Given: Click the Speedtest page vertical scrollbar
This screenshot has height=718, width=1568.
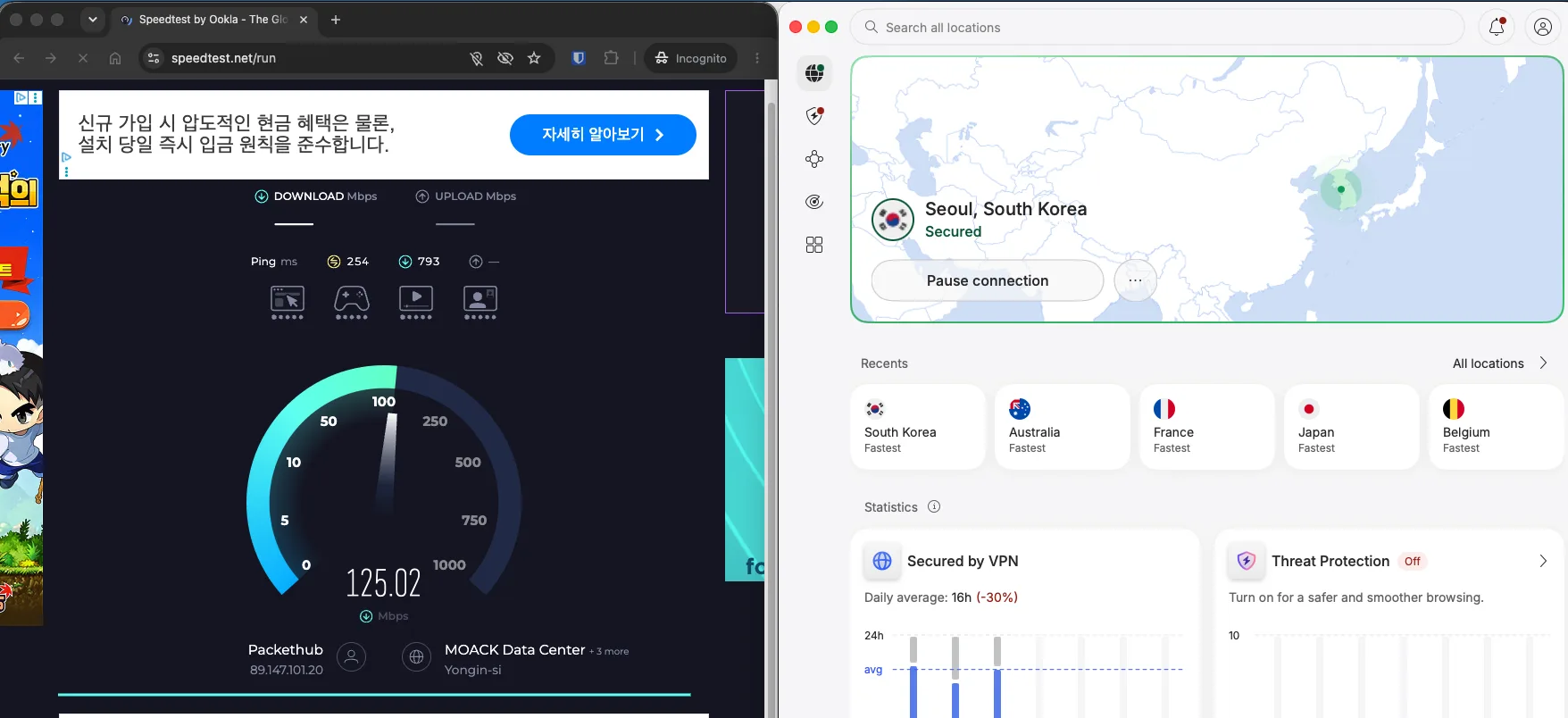Looking at the screenshot, I should 771,402.
